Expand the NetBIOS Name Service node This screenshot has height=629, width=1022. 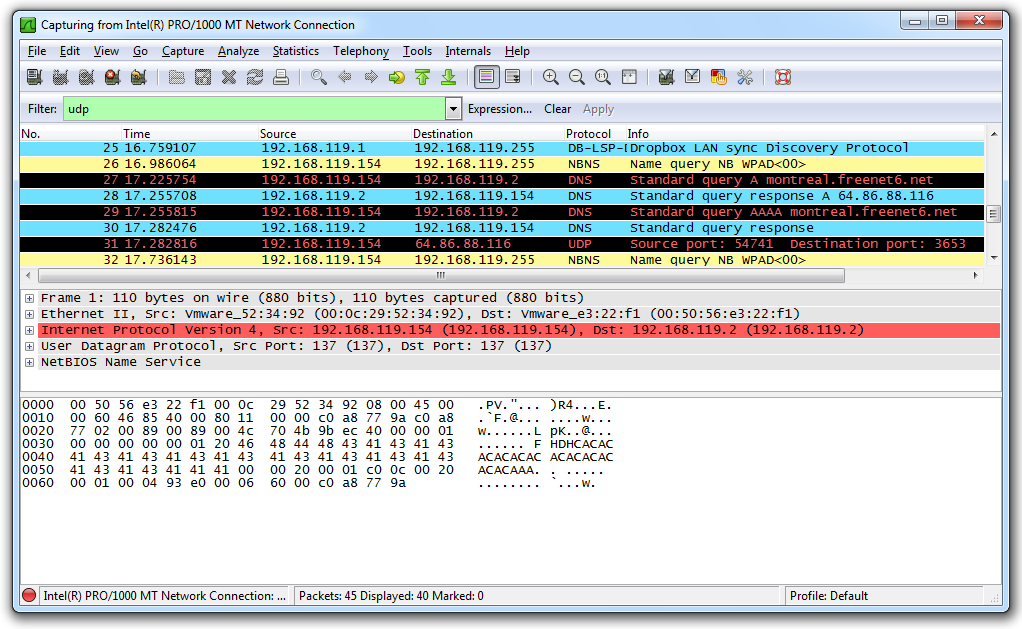click(x=30, y=362)
